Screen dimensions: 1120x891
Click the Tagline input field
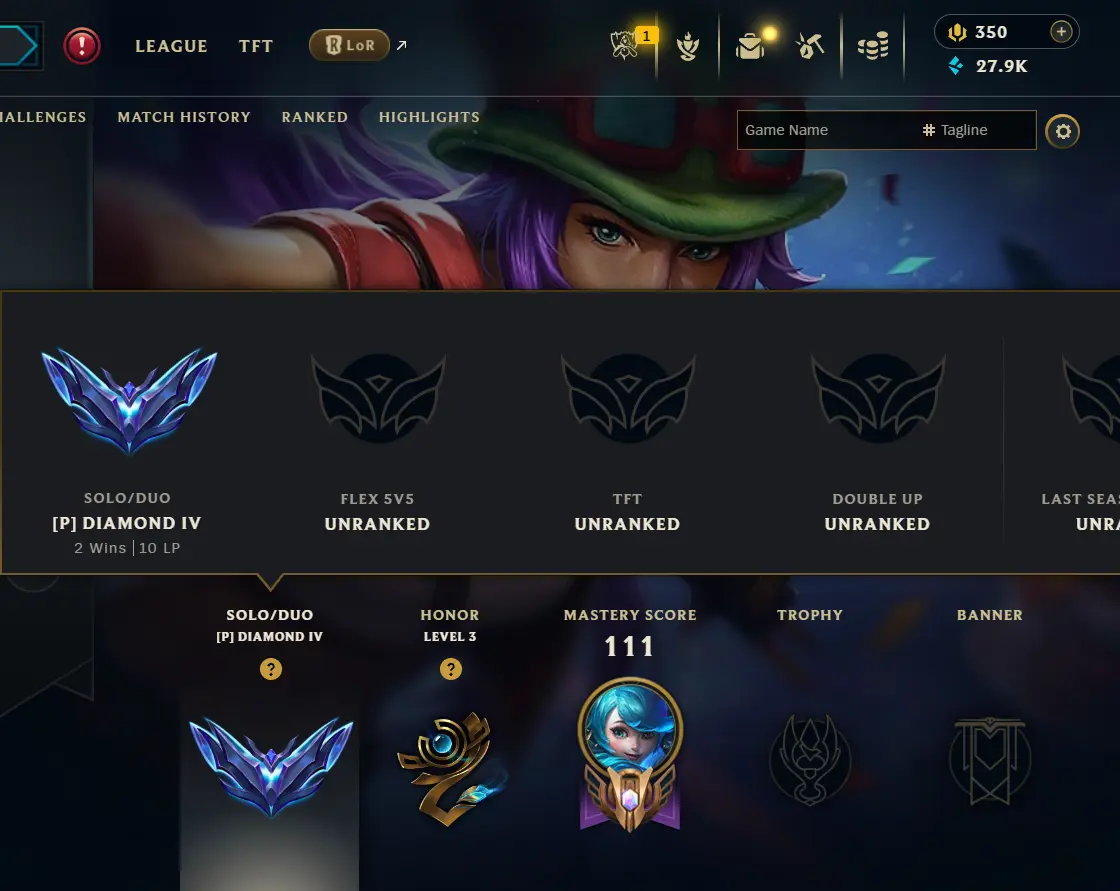point(976,130)
